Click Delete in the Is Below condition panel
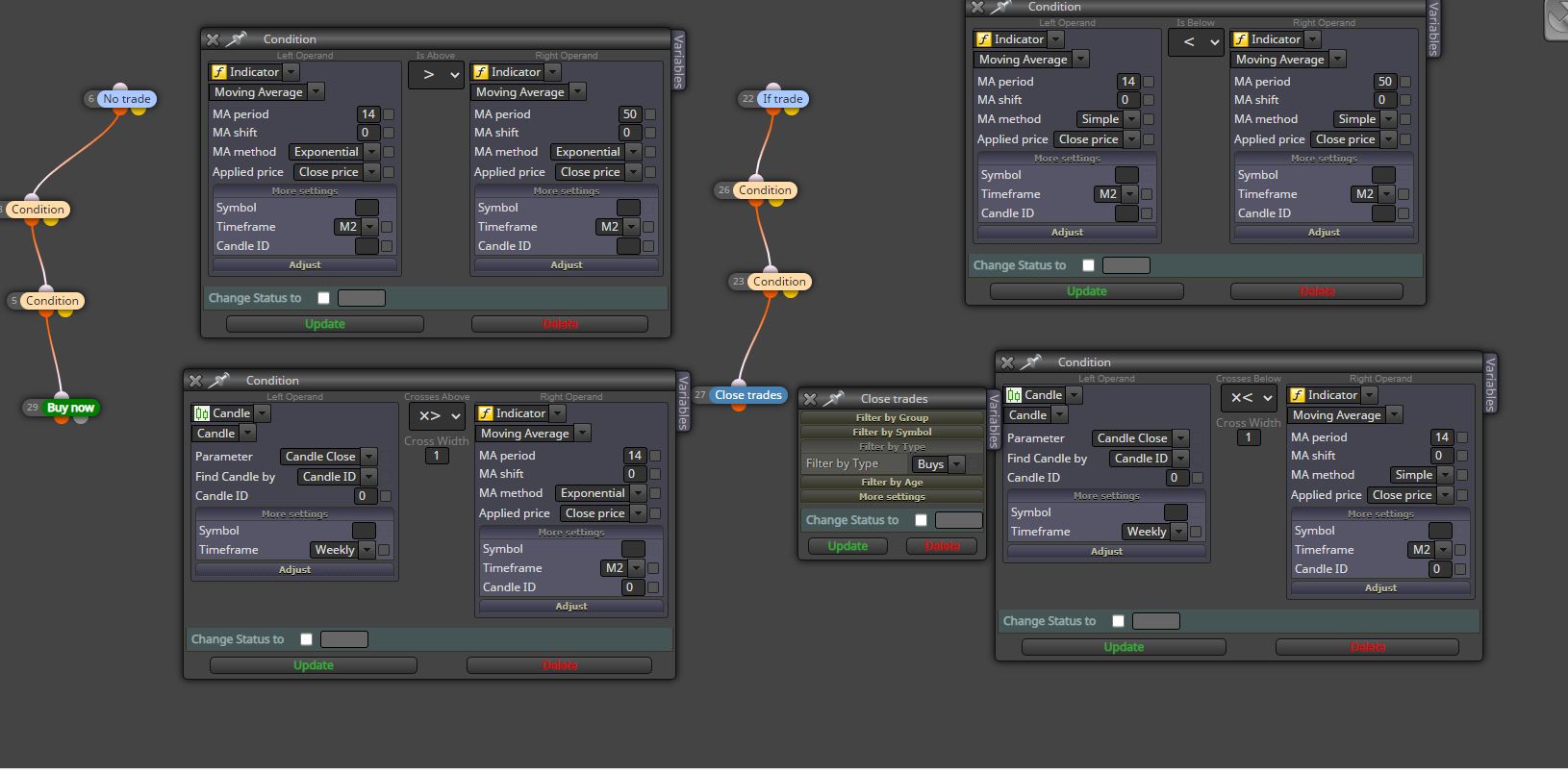Screen dimensions: 1568x772 tap(1316, 291)
